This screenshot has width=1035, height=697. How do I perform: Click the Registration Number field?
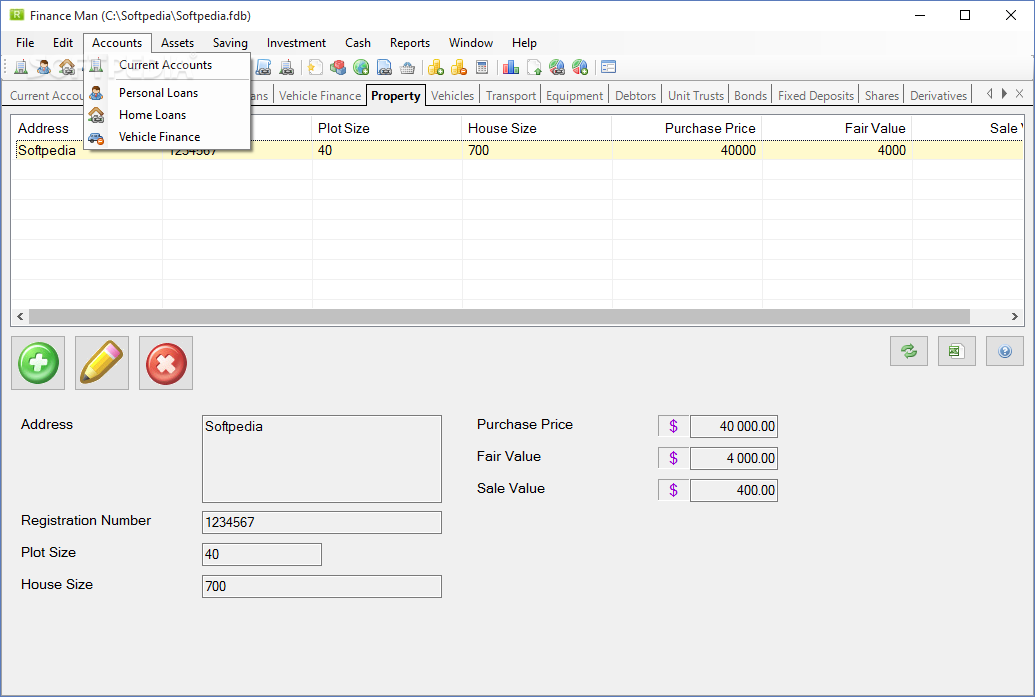(321, 522)
